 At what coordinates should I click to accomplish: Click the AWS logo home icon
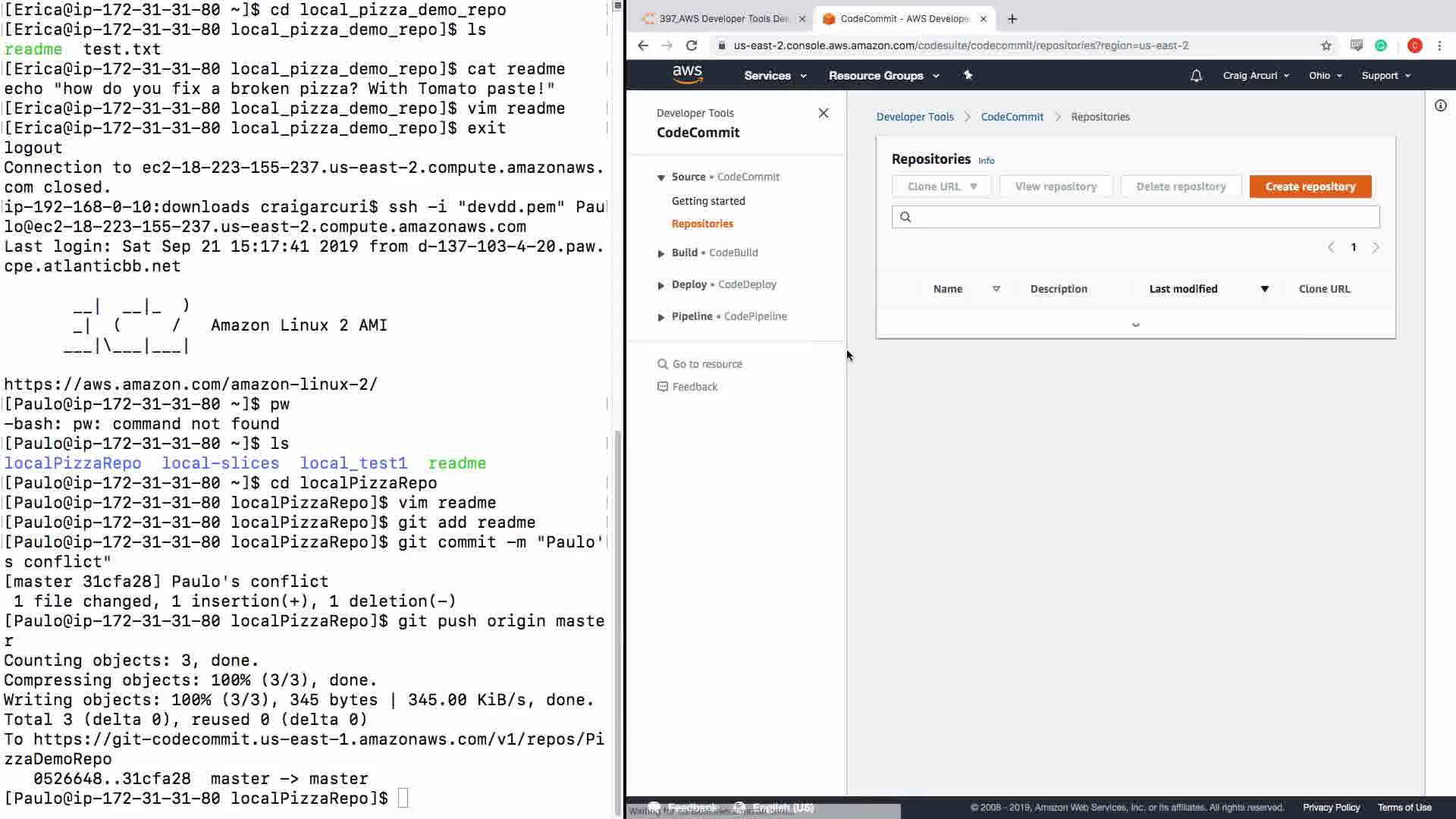point(687,74)
